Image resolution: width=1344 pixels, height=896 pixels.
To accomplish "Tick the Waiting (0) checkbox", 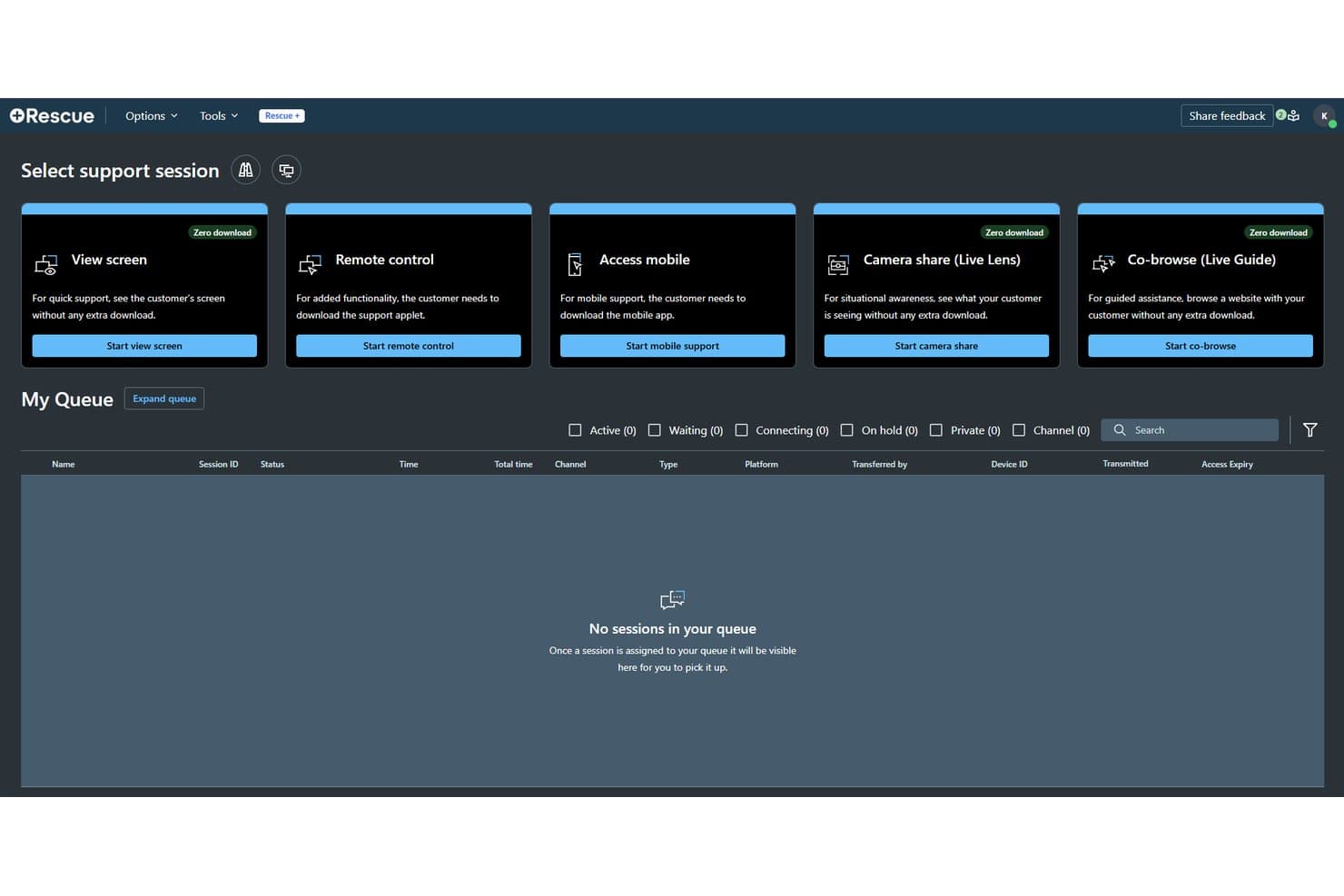I will (x=654, y=430).
